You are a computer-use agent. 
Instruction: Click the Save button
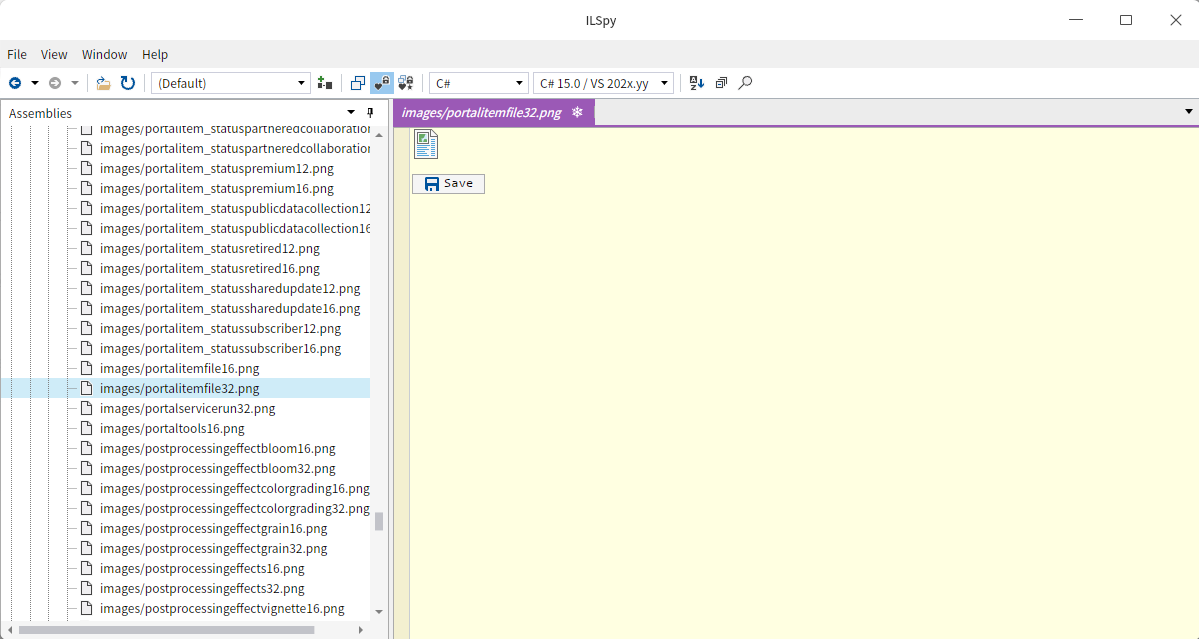point(448,183)
